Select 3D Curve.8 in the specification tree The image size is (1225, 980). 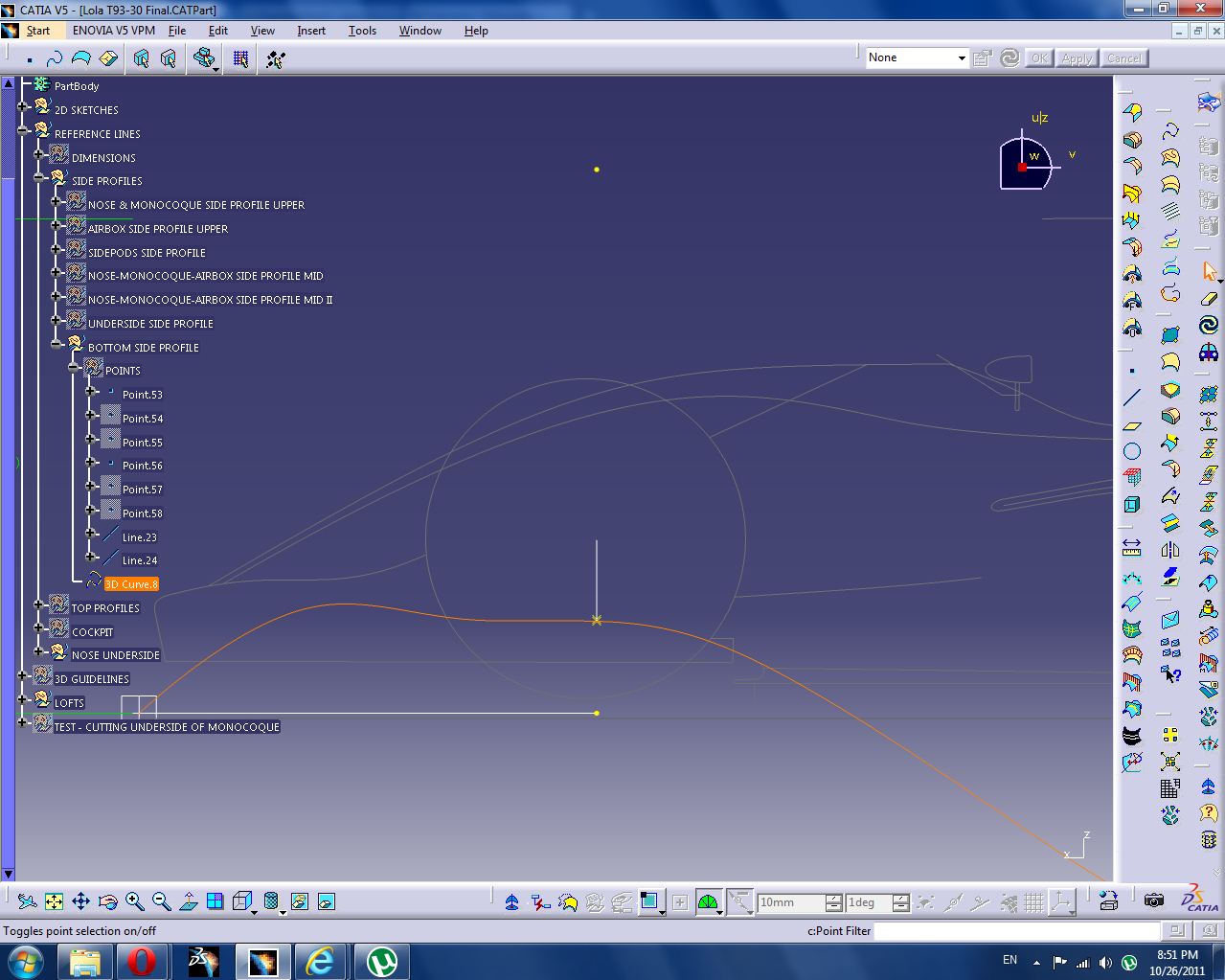tap(131, 584)
